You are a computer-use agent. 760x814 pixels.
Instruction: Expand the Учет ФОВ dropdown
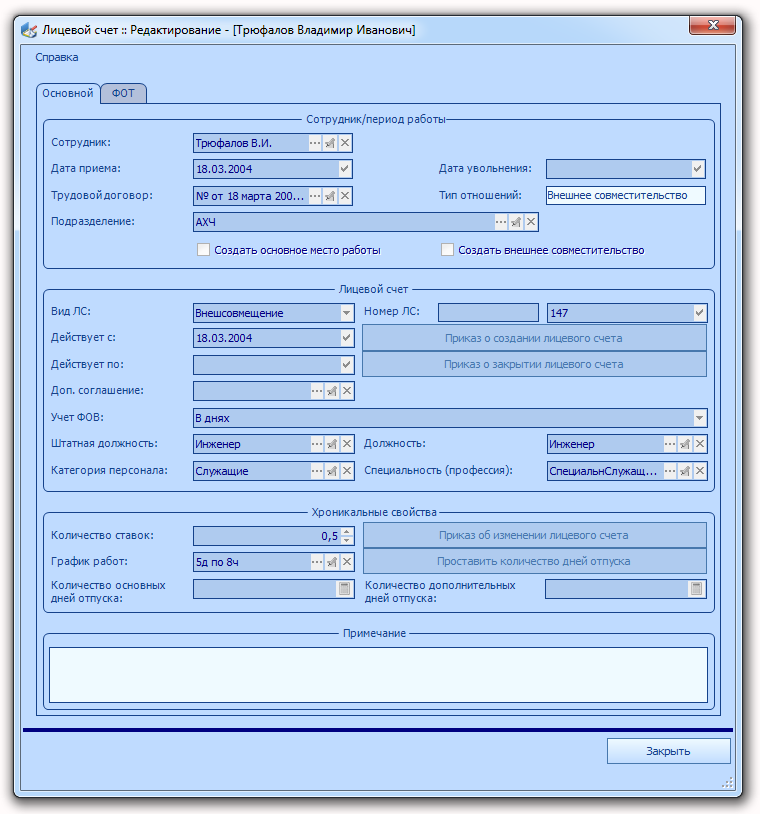[699, 418]
